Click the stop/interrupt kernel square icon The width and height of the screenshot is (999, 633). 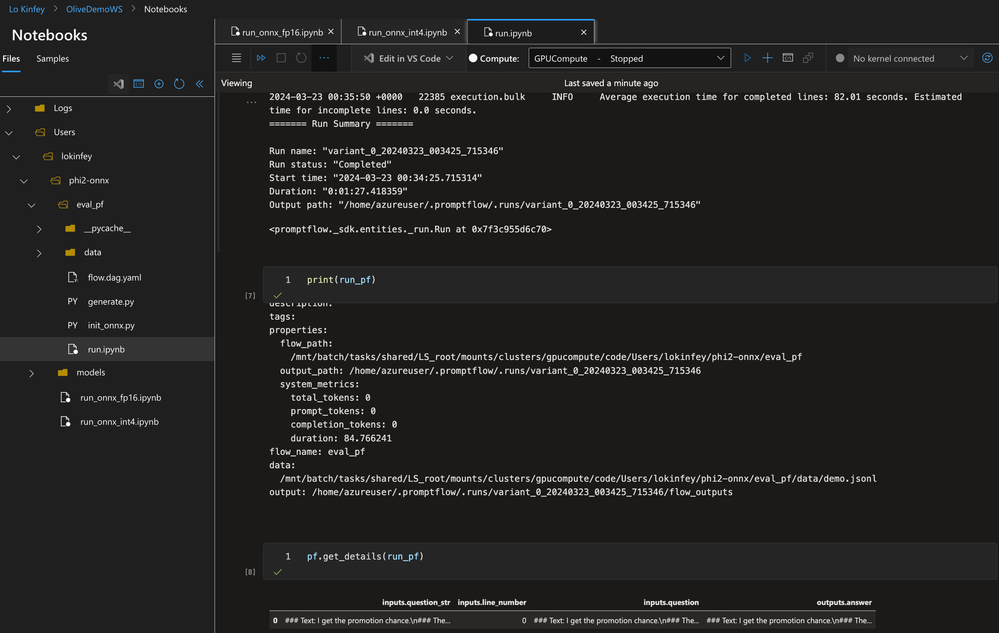pyautogui.click(x=281, y=58)
